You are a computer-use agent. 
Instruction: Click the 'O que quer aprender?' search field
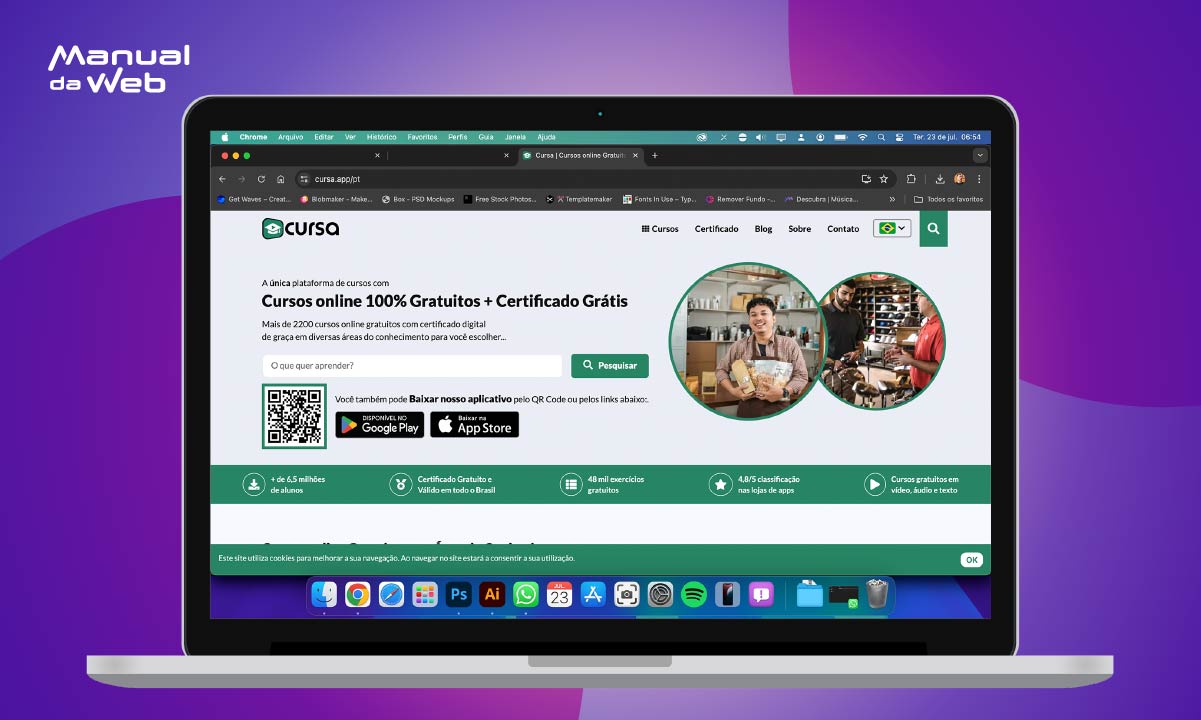point(412,366)
